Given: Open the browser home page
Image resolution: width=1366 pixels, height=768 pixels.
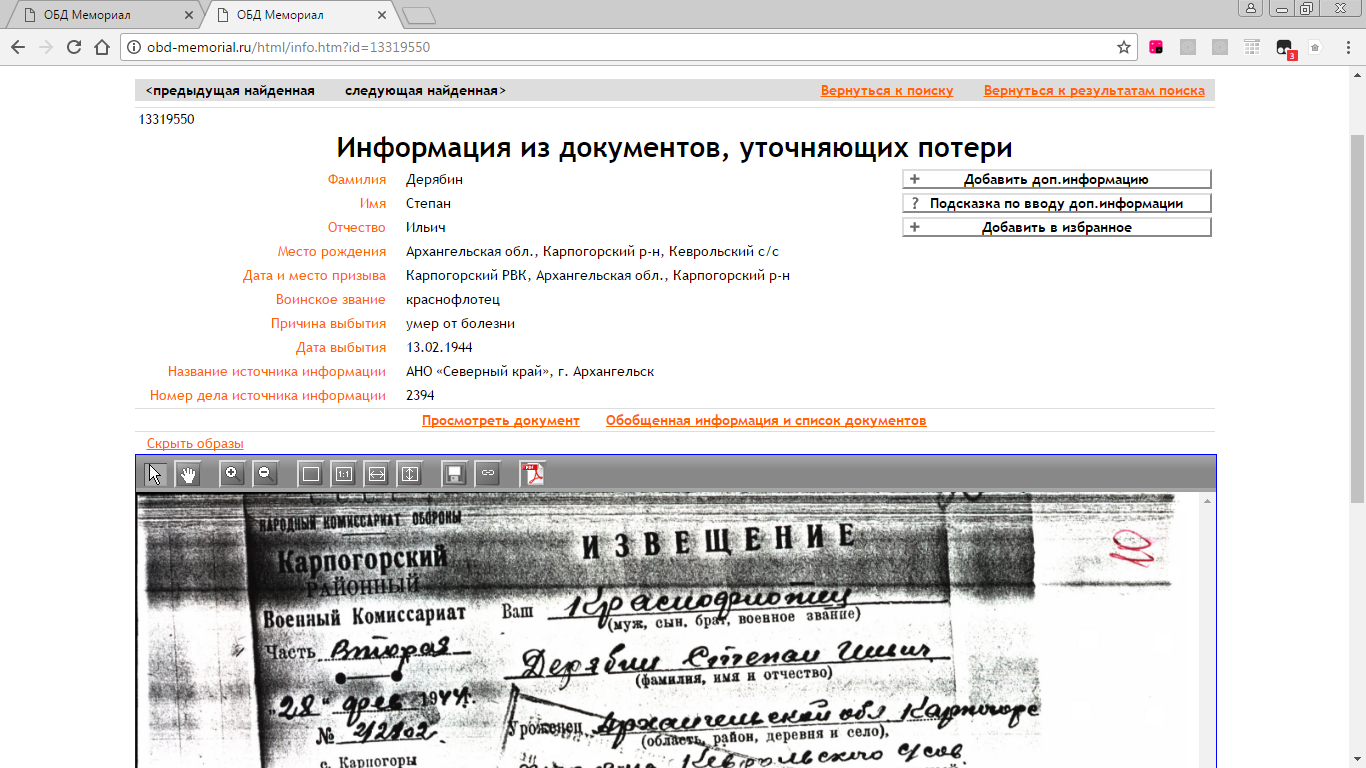Looking at the screenshot, I should coord(101,47).
